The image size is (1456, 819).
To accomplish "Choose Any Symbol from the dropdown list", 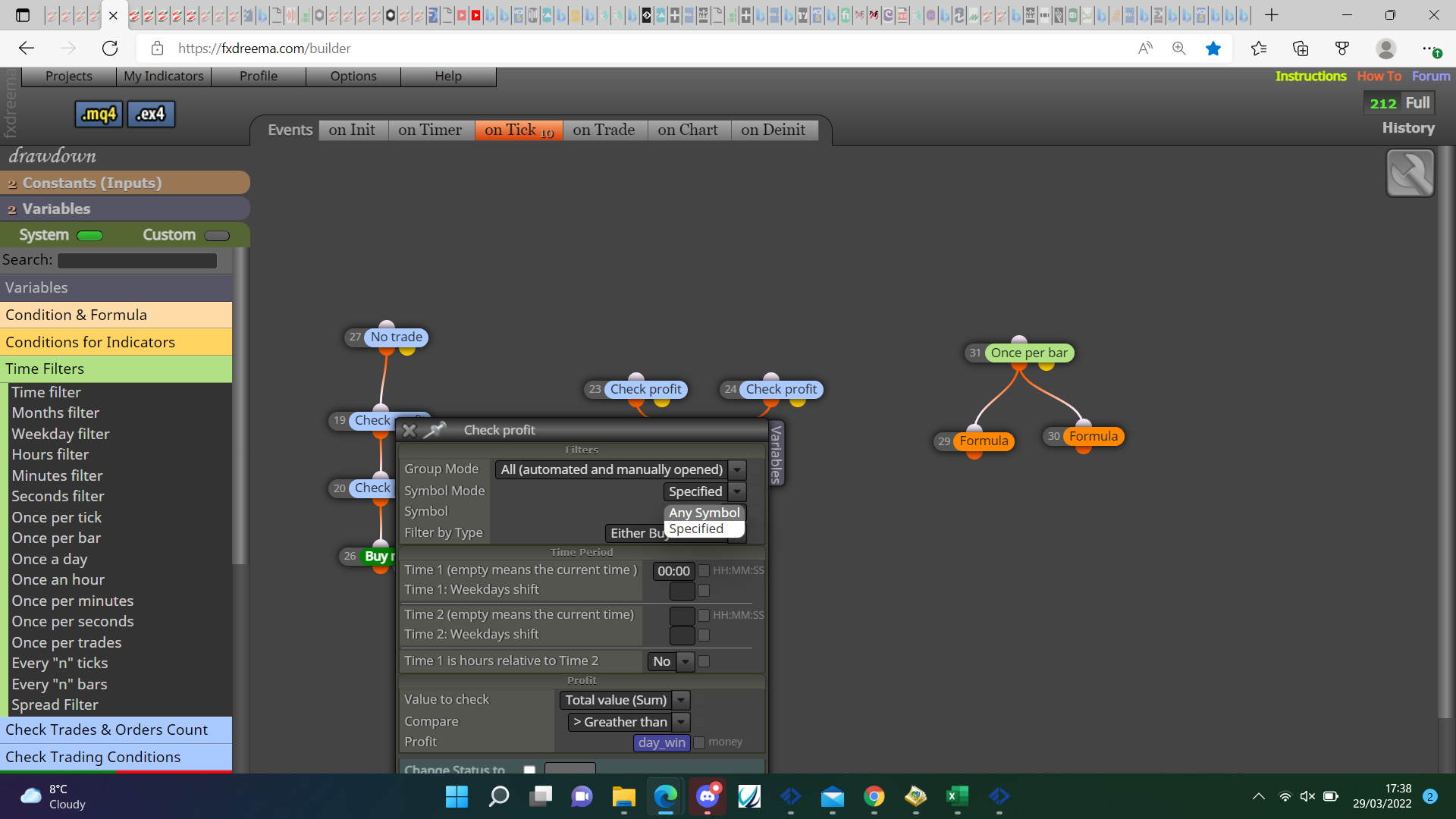I will click(x=704, y=513).
